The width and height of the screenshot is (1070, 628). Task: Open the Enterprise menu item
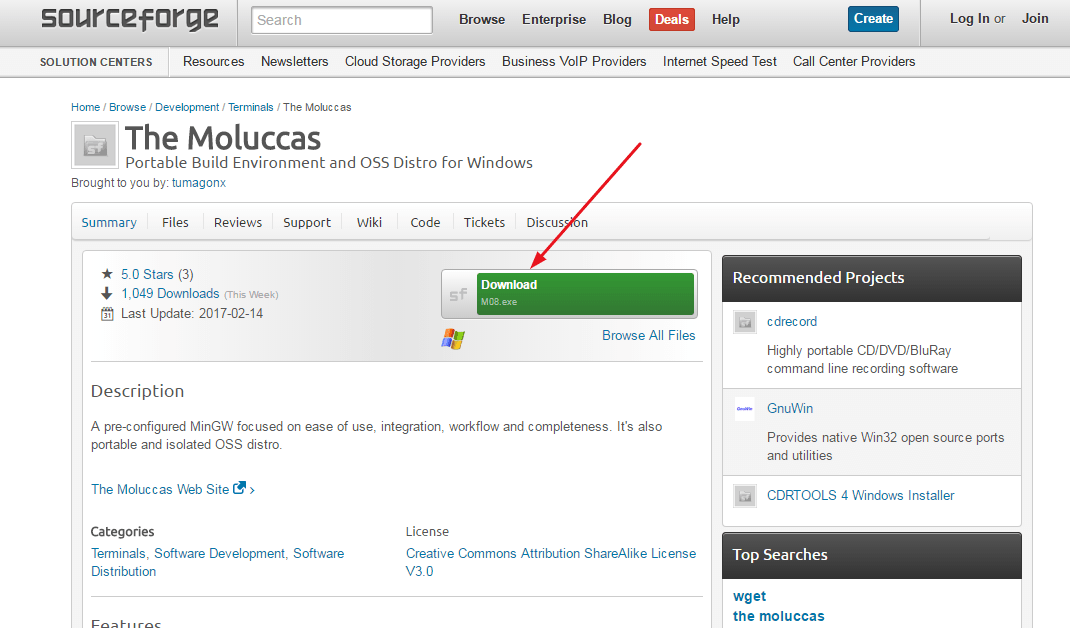click(554, 19)
